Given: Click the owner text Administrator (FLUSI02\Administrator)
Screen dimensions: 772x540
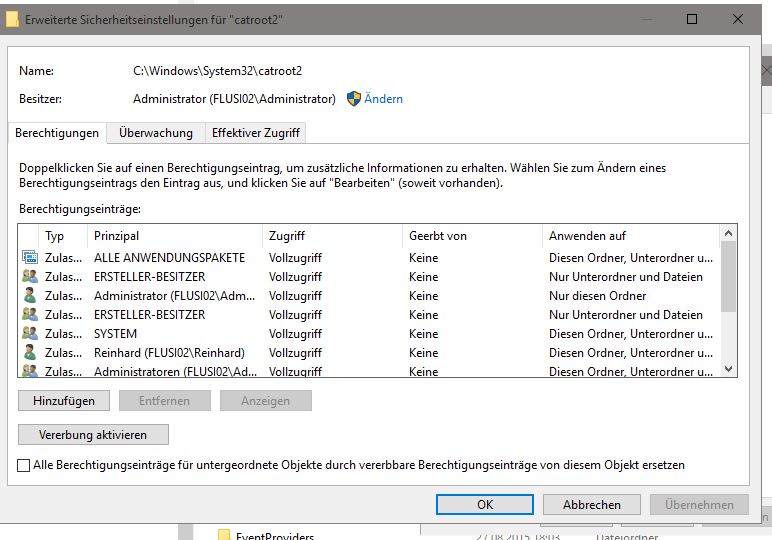Looking at the screenshot, I should coord(234,98).
